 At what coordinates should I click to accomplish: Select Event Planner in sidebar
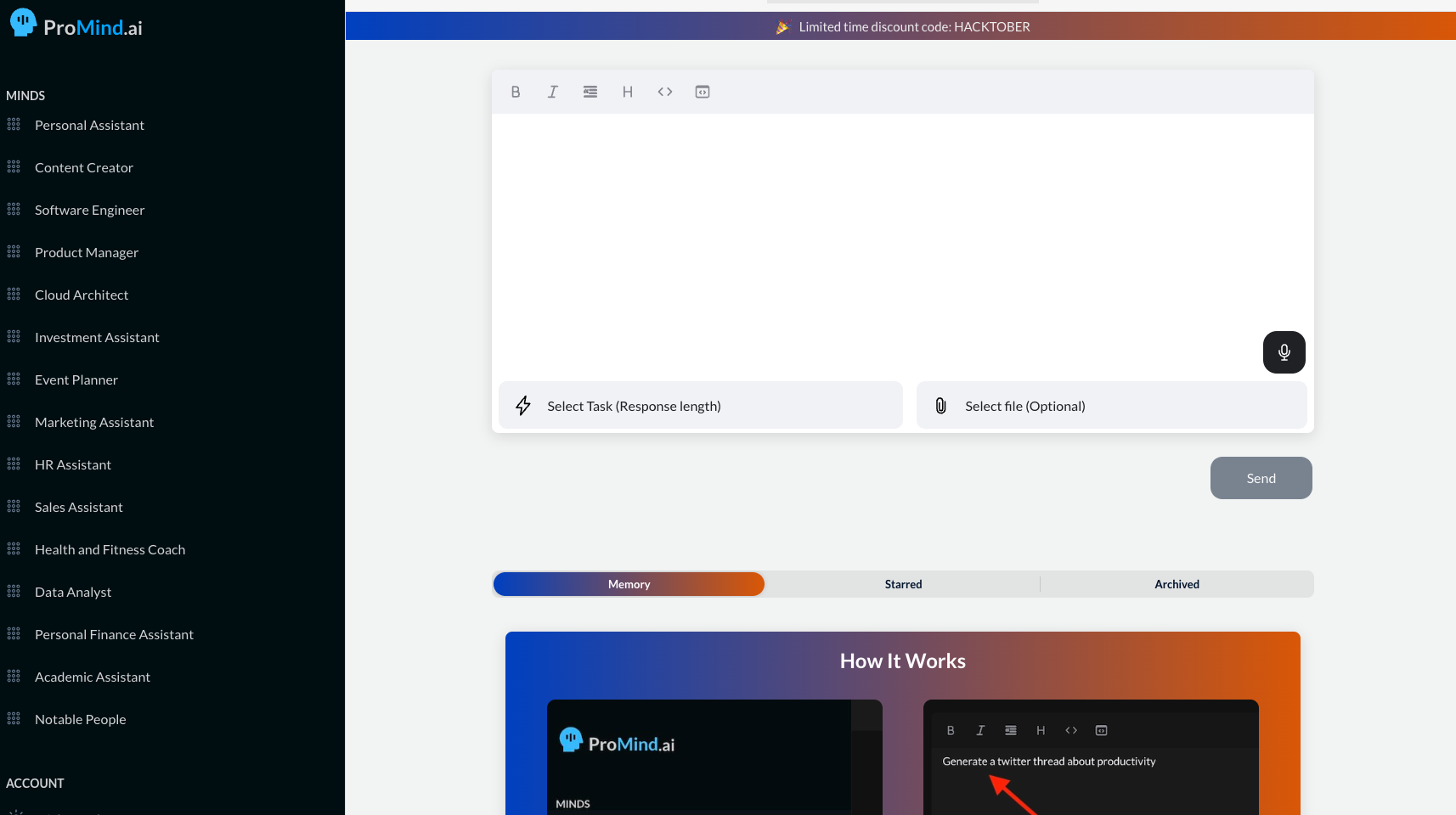point(76,379)
